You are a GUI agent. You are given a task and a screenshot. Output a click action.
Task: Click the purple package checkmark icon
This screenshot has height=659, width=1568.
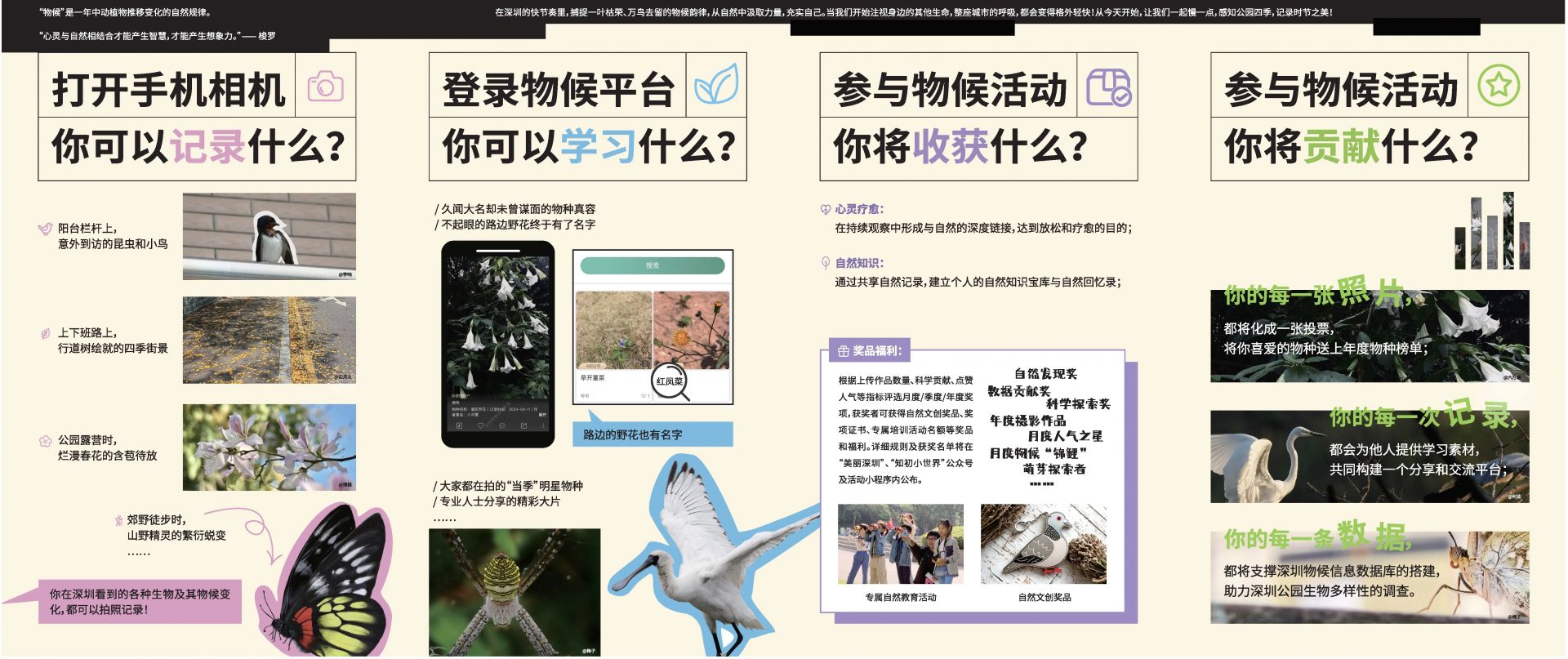coord(1107,87)
